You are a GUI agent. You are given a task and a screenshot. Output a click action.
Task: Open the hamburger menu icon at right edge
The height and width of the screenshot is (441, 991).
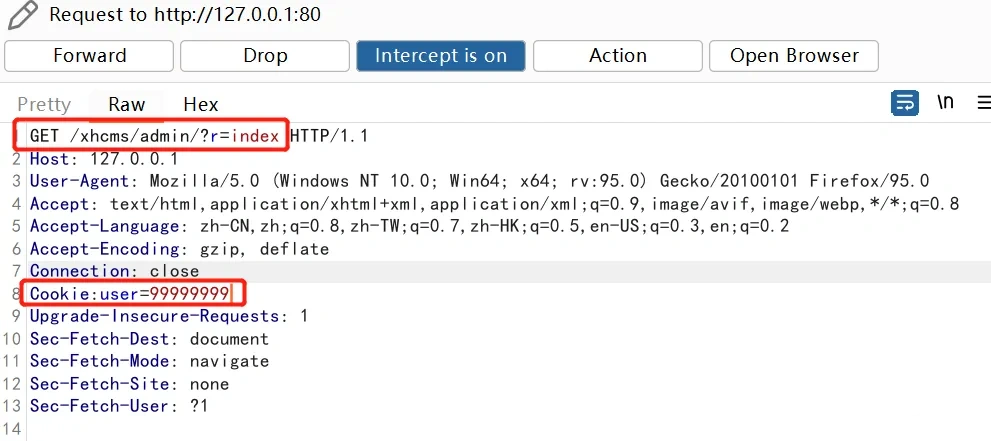point(984,103)
